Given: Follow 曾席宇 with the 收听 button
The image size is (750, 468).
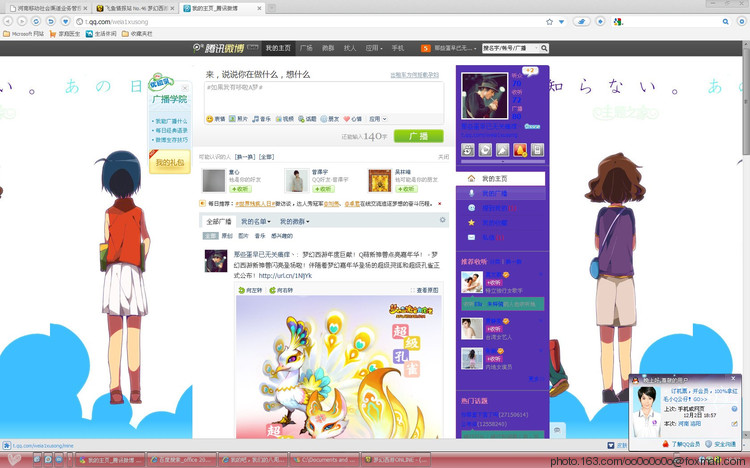Looking at the screenshot, I should [322, 189].
